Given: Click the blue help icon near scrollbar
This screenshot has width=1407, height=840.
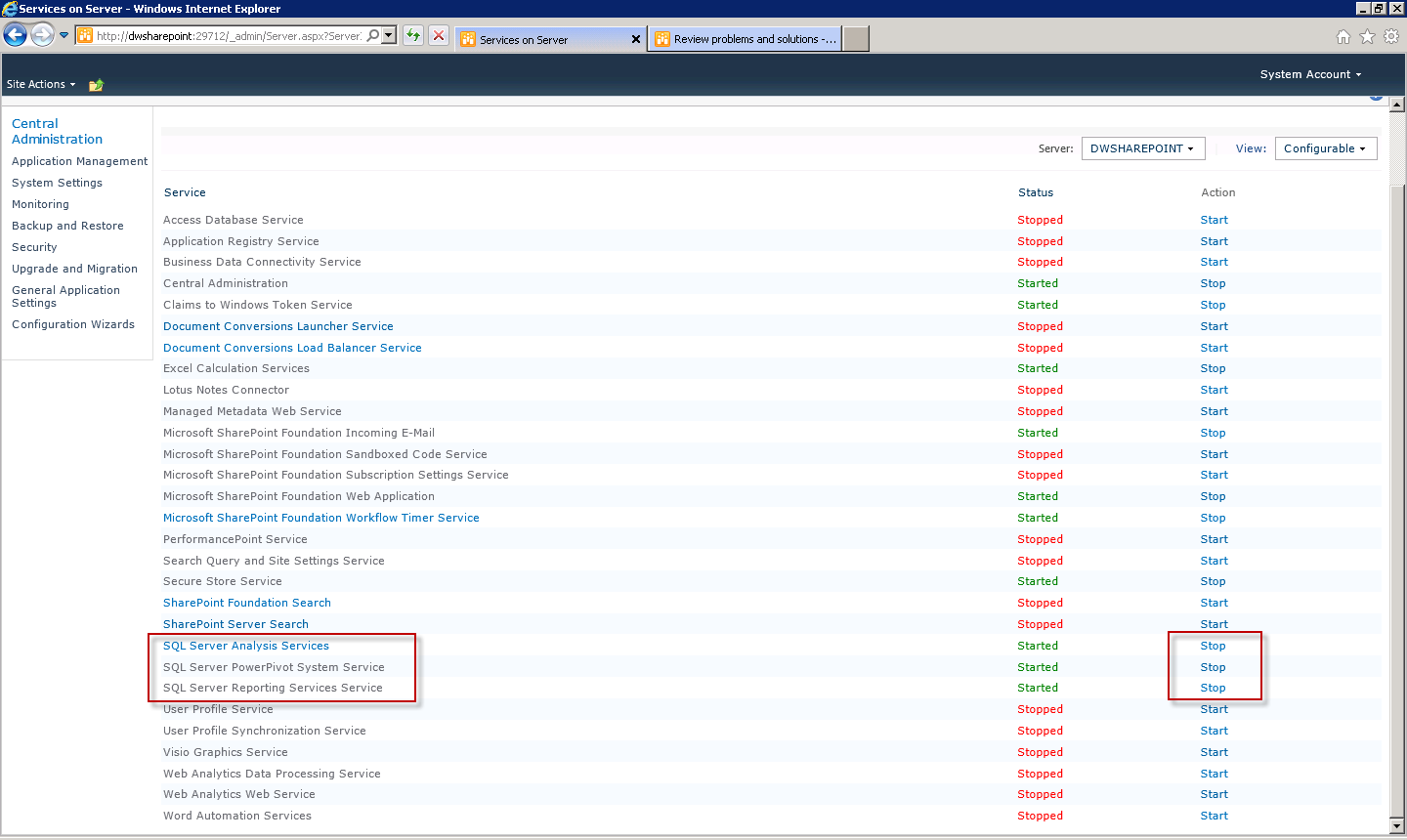Looking at the screenshot, I should (1376, 97).
